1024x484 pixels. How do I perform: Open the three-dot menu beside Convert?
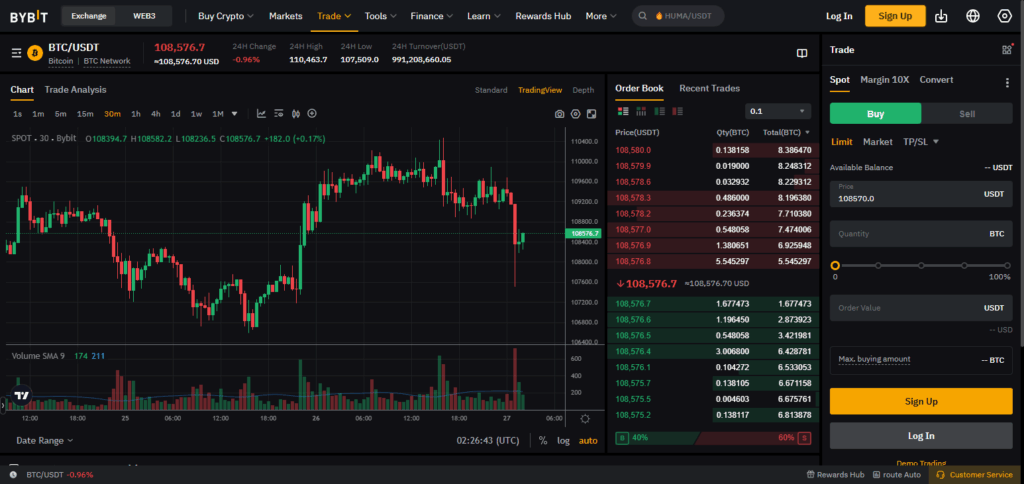[x=1006, y=83]
